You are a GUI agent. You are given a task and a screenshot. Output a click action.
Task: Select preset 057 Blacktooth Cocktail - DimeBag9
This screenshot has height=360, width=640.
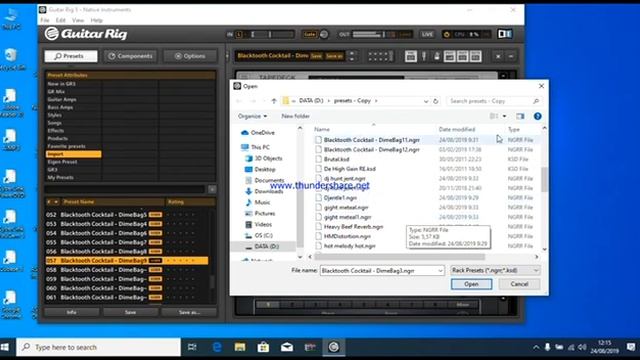point(127,260)
